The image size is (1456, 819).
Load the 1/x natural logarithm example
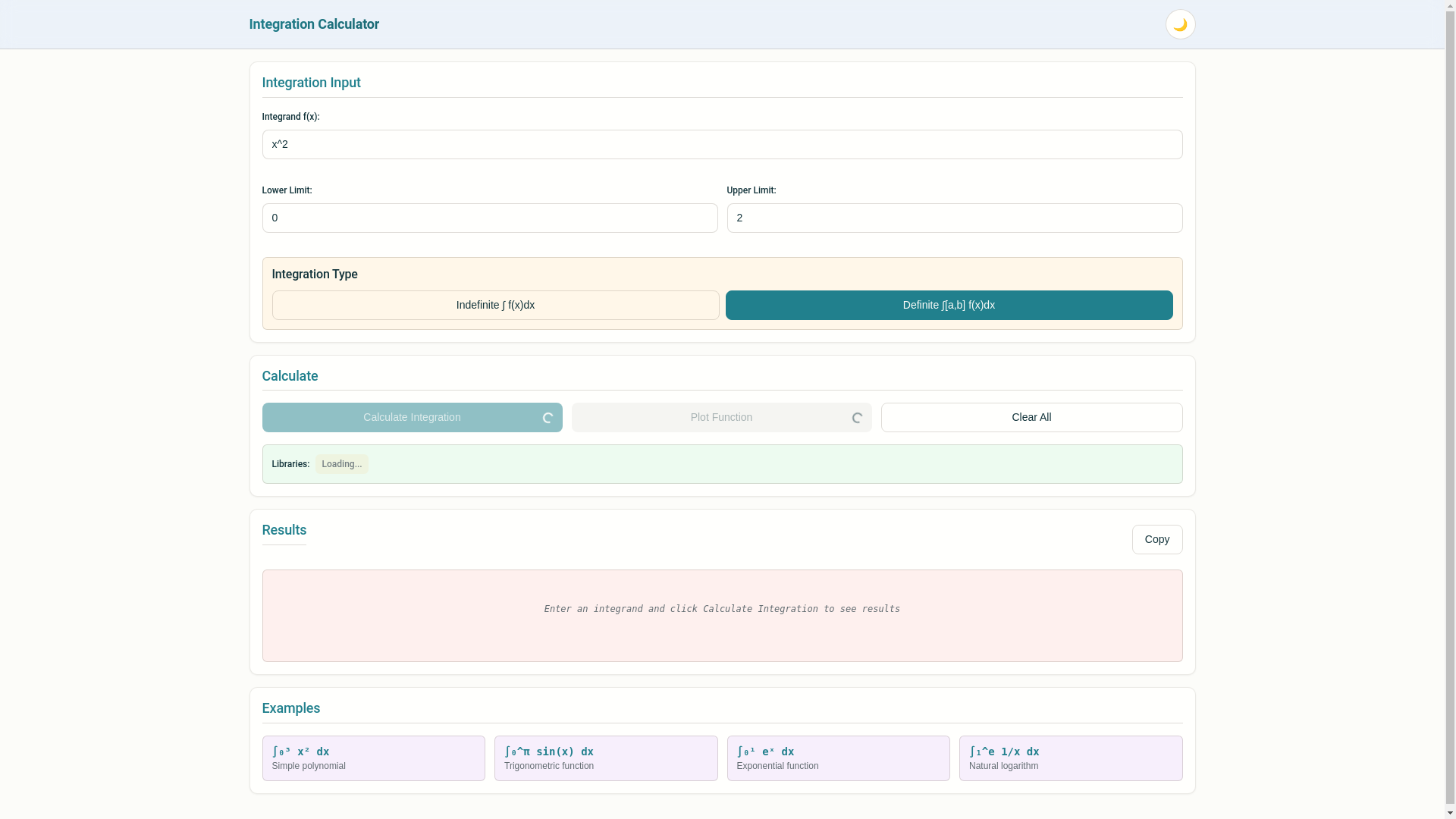pos(1071,758)
